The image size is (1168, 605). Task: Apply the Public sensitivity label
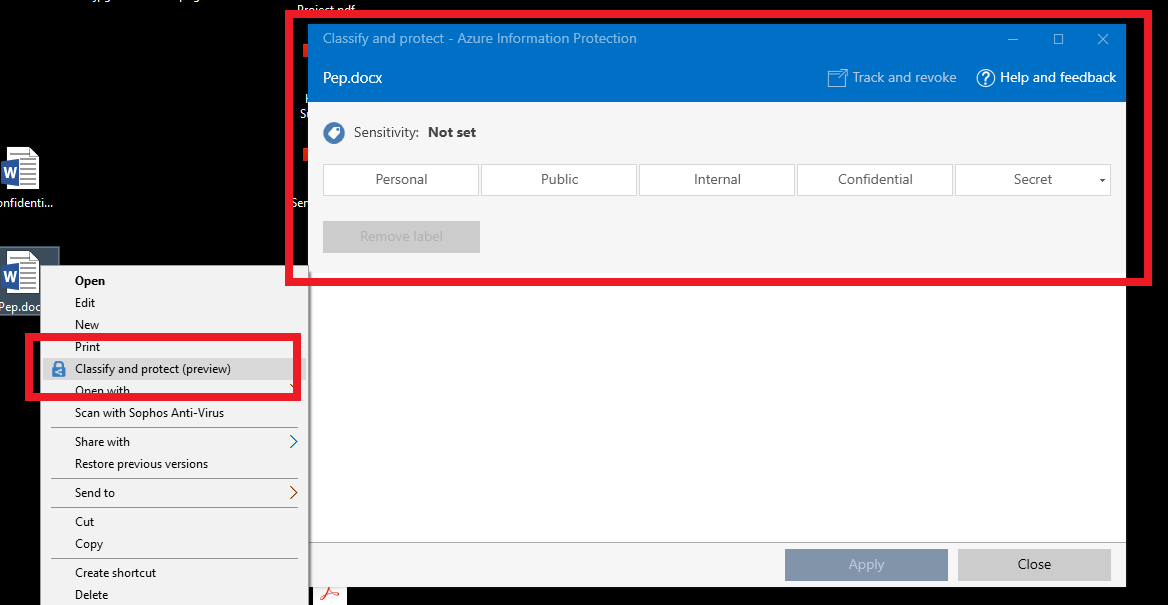click(x=559, y=180)
